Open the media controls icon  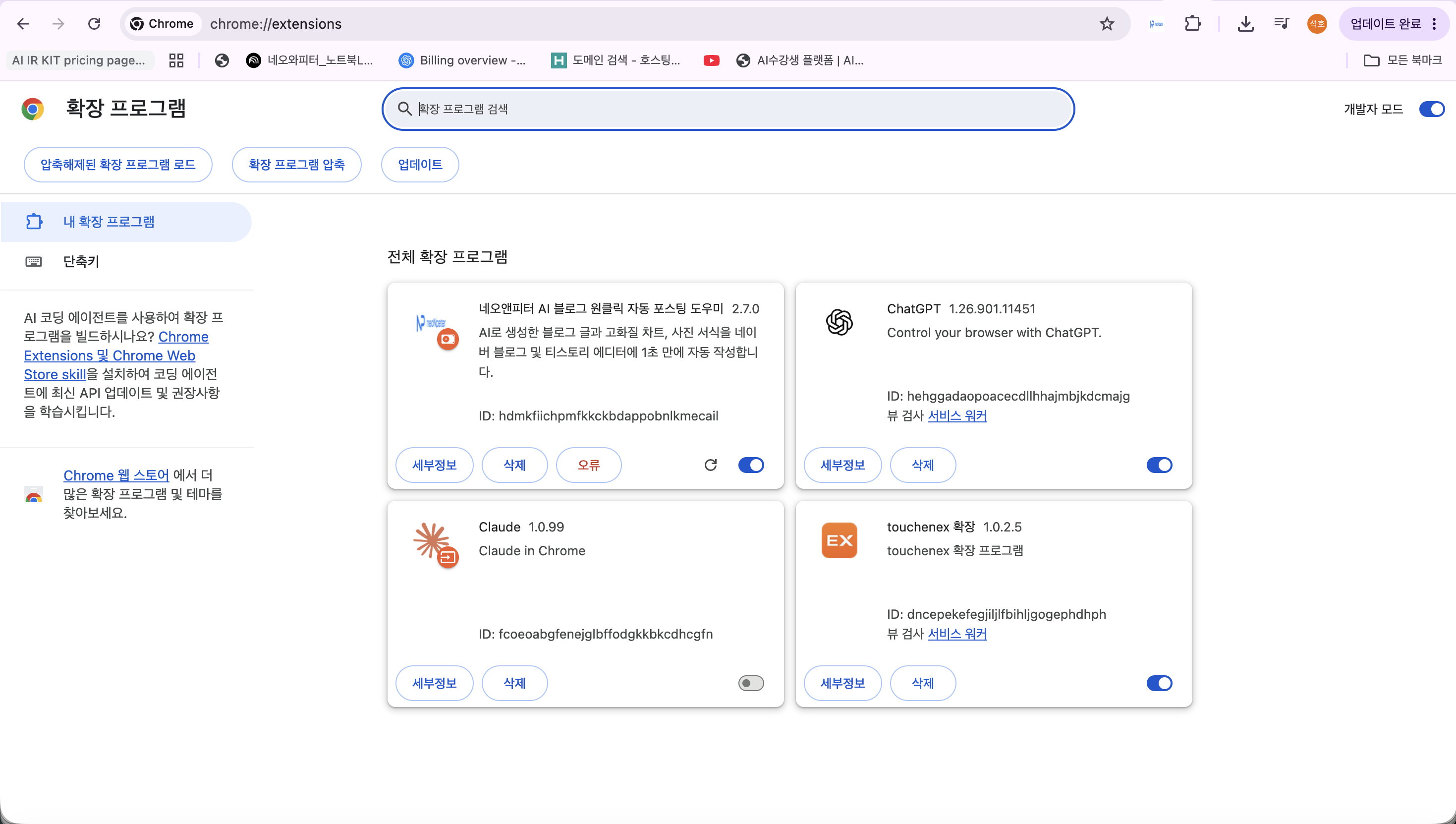[x=1281, y=24]
